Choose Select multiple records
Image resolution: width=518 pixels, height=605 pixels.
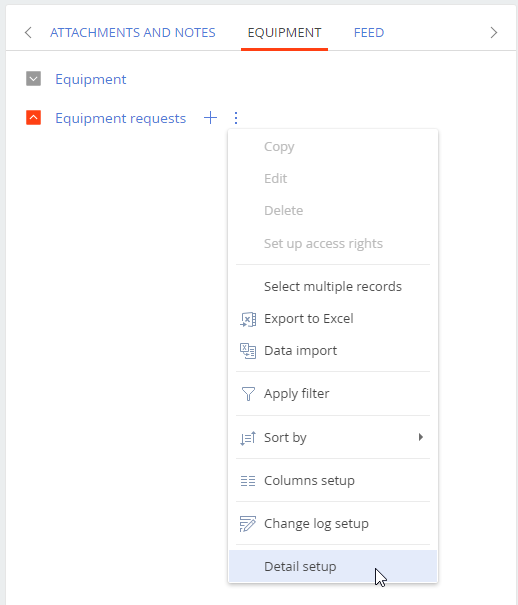click(x=333, y=287)
